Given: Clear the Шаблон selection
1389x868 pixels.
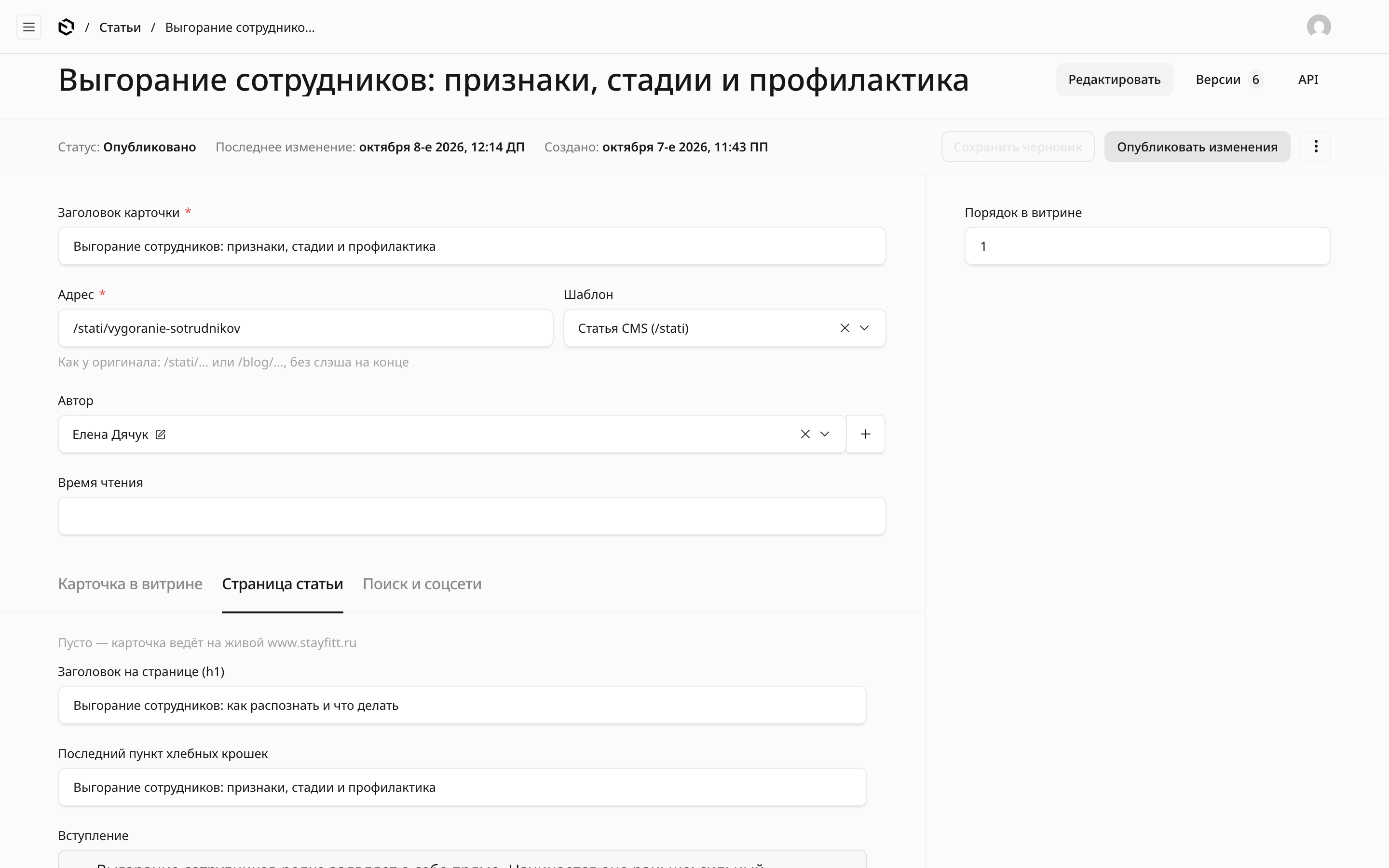Looking at the screenshot, I should coord(844,328).
